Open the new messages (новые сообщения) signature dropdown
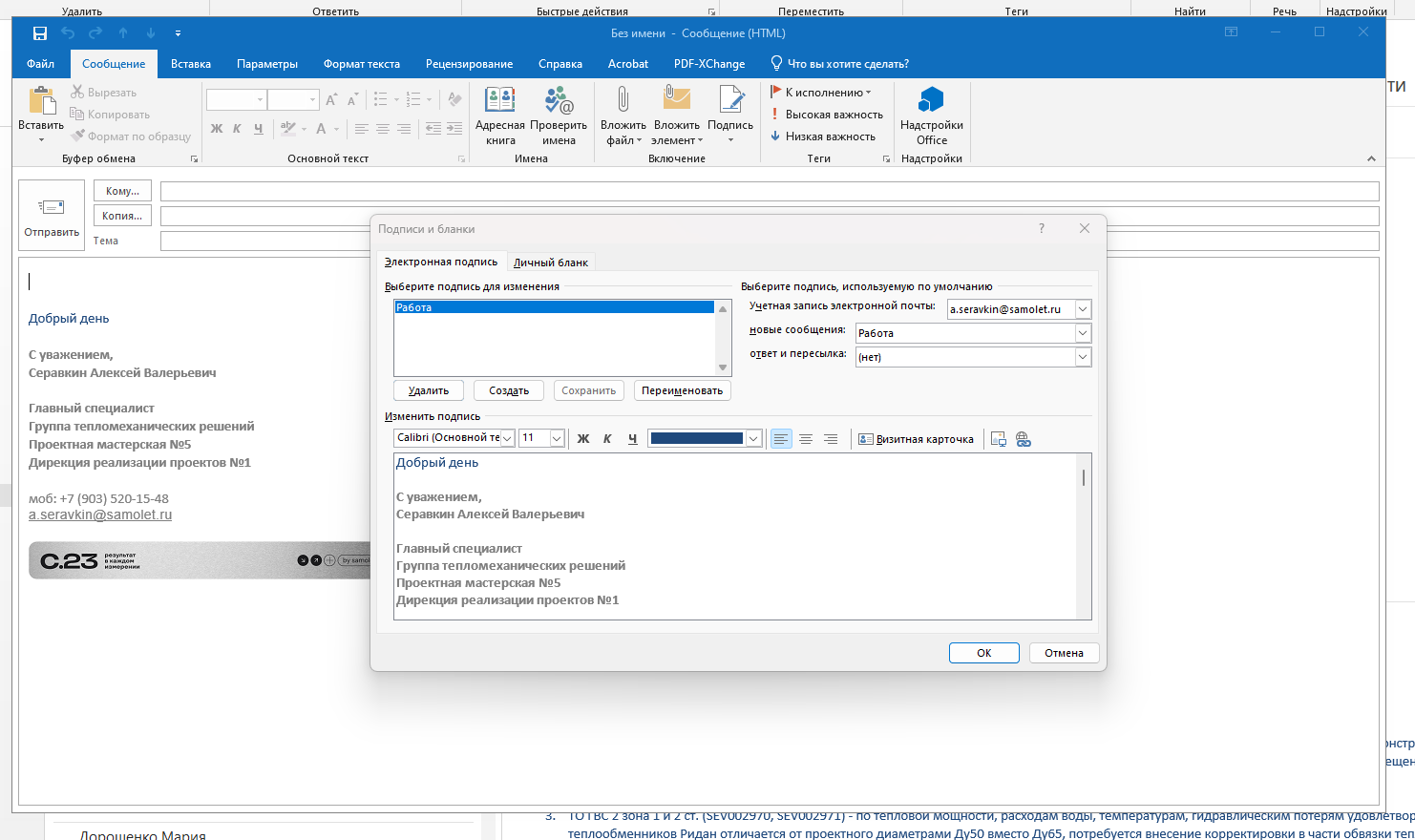 1083,333
